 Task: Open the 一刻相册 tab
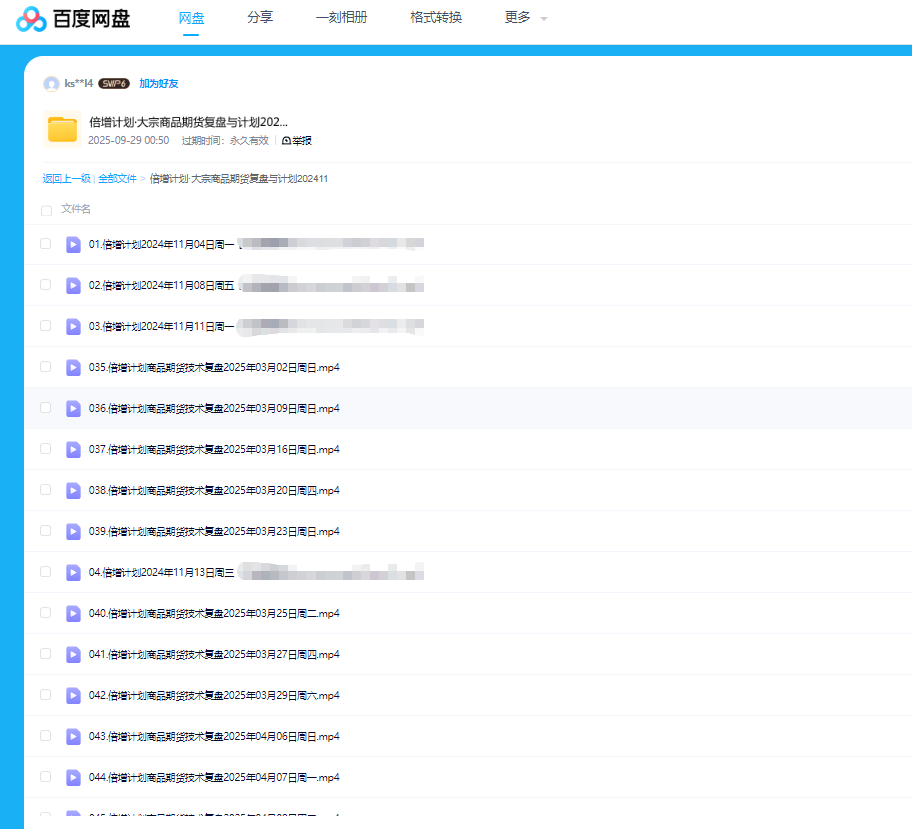pos(341,18)
